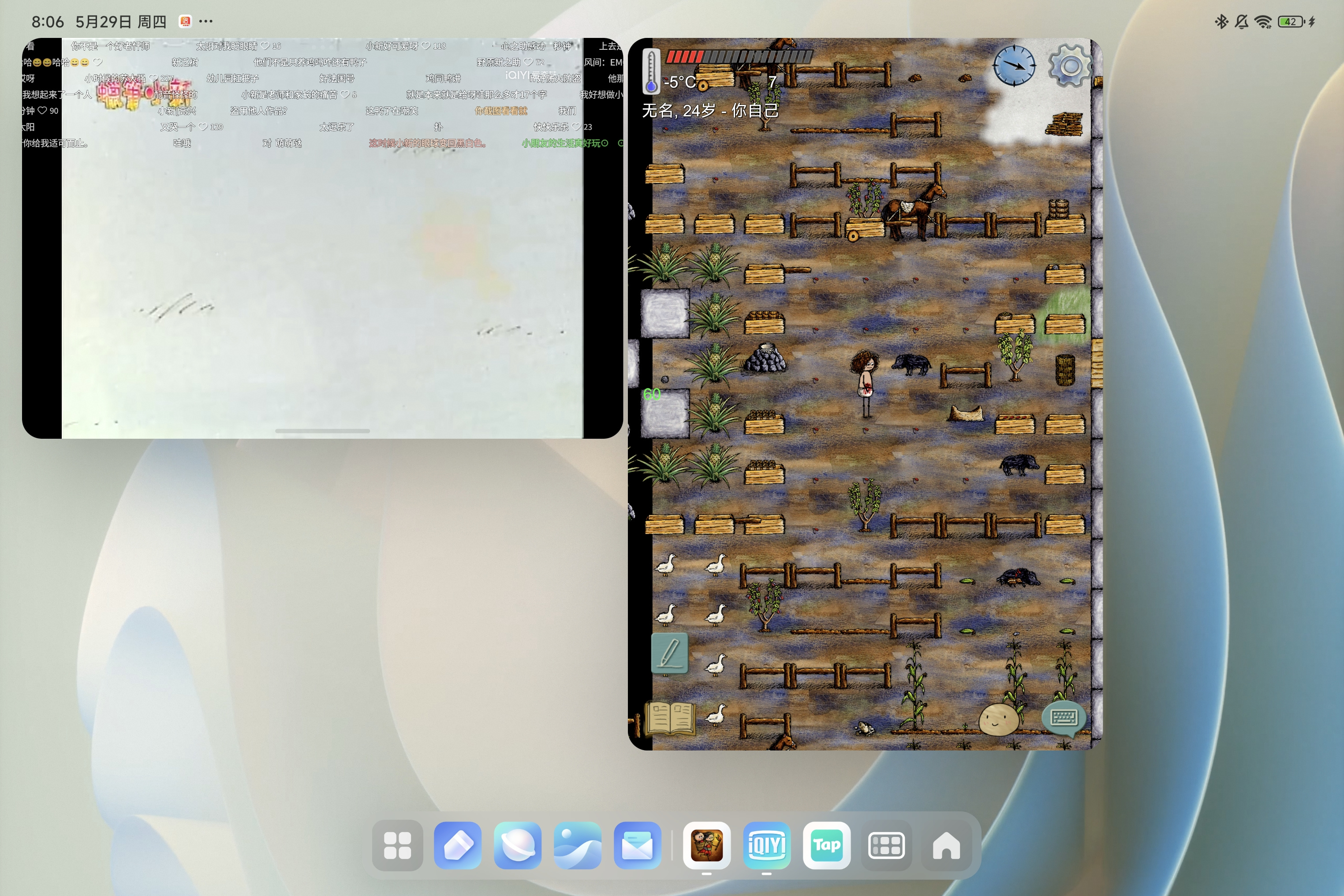Tap the "-5°C" temperature reading
This screenshot has width=1344, height=896.
click(x=680, y=82)
